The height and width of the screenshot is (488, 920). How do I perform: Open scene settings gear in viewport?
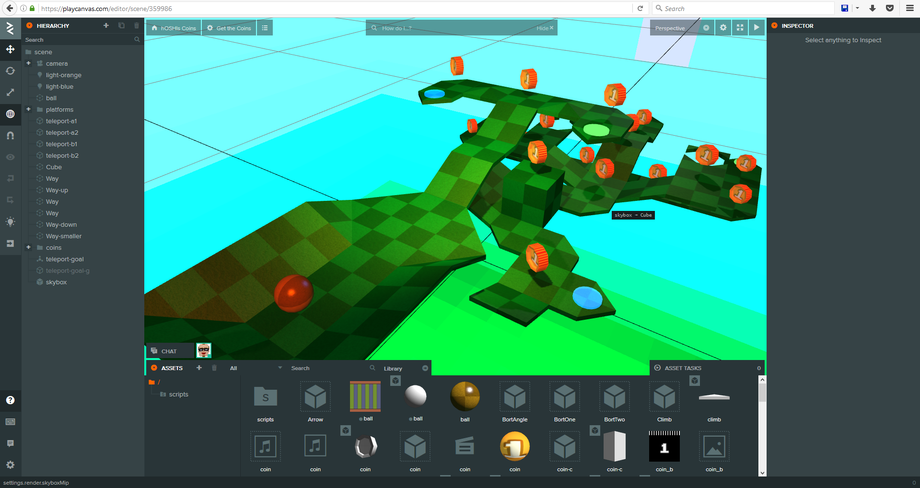click(723, 28)
